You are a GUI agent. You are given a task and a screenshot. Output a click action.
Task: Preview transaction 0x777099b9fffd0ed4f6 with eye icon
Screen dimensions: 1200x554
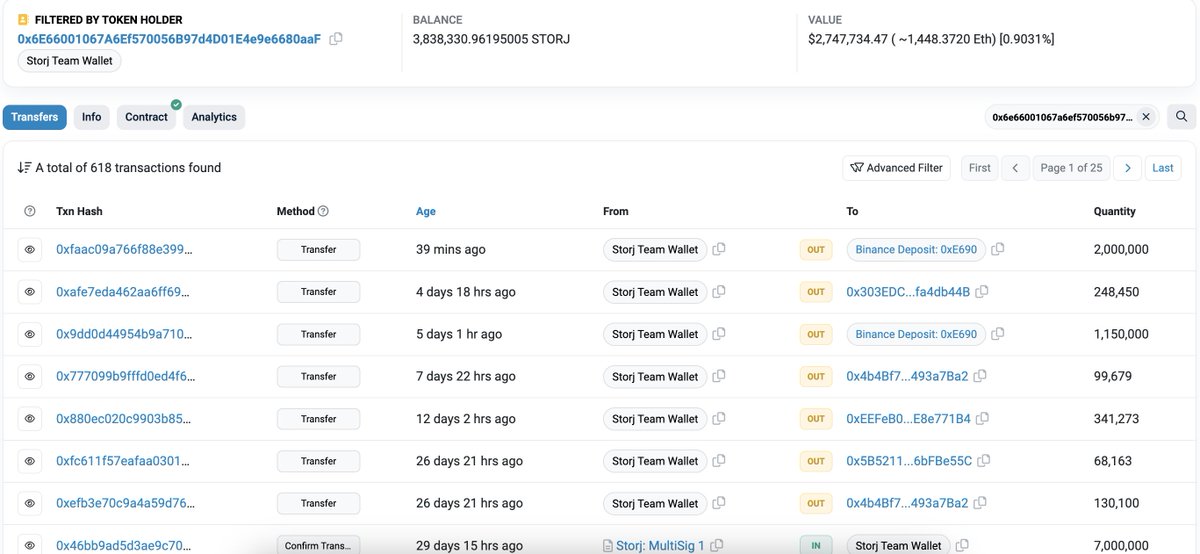(x=30, y=376)
